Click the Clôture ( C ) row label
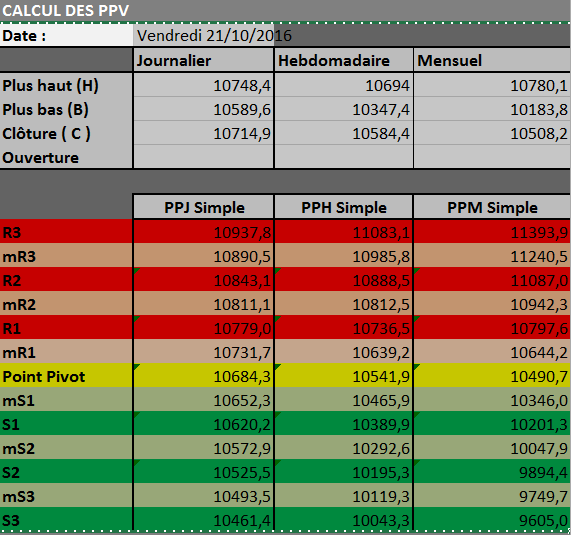This screenshot has width=572, height=535. point(46,134)
